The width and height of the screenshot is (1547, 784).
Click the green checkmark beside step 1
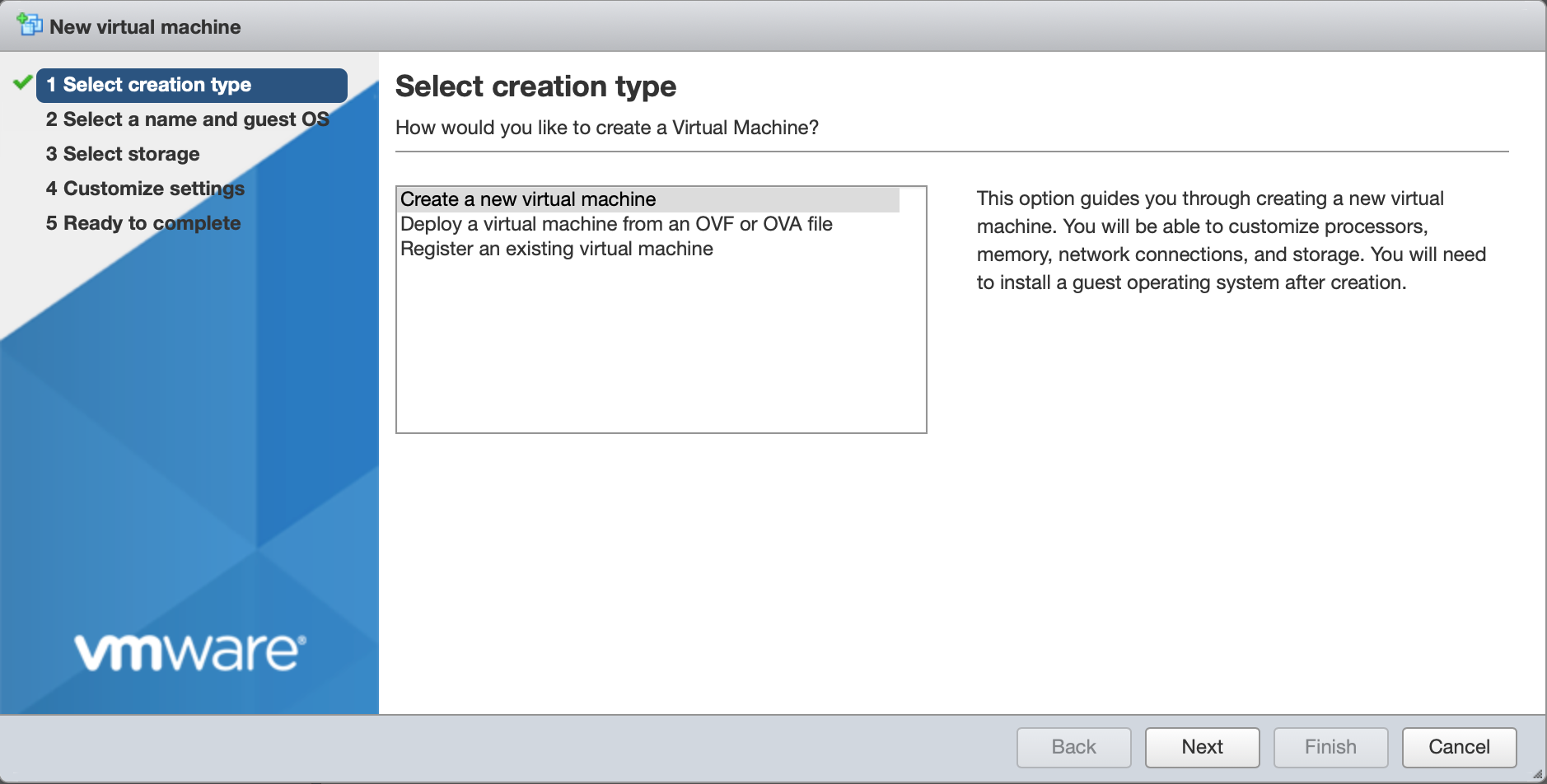tap(23, 83)
